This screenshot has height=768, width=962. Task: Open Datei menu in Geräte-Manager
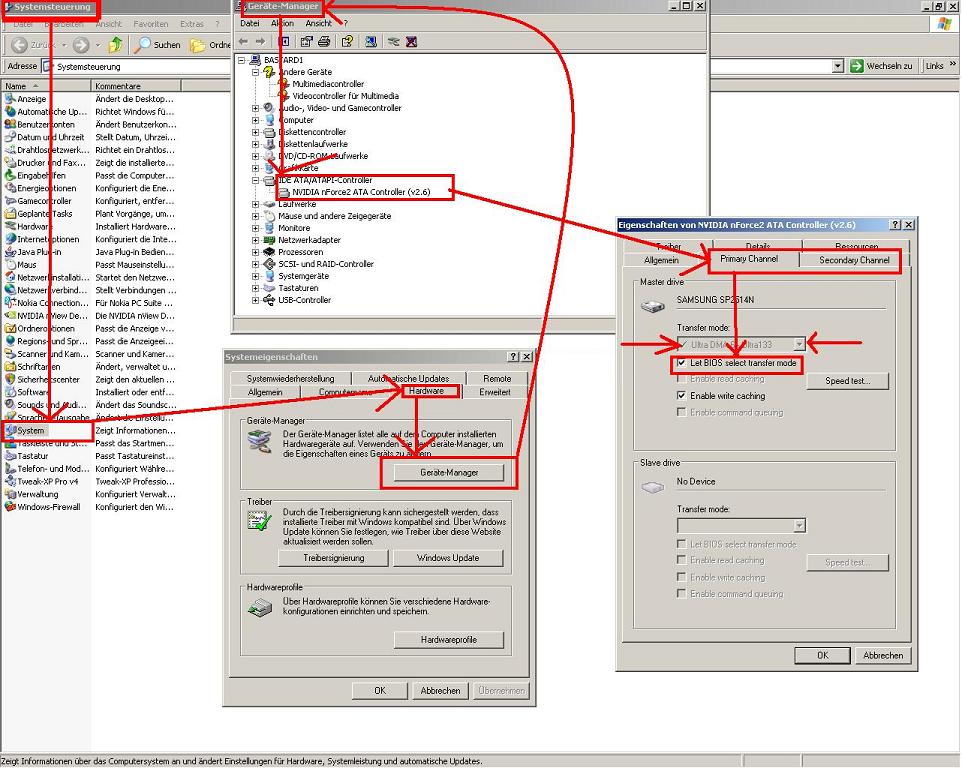click(x=250, y=23)
